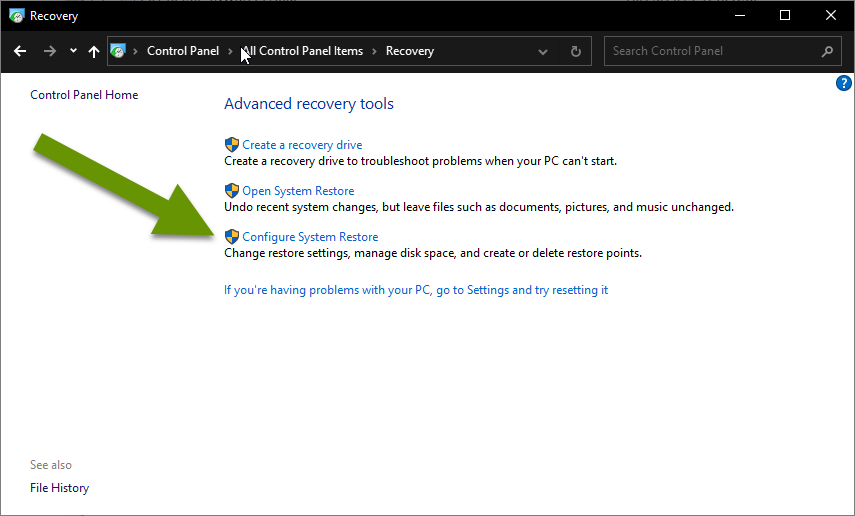Expand chevron after Control Panel breadcrumb

tap(230, 51)
